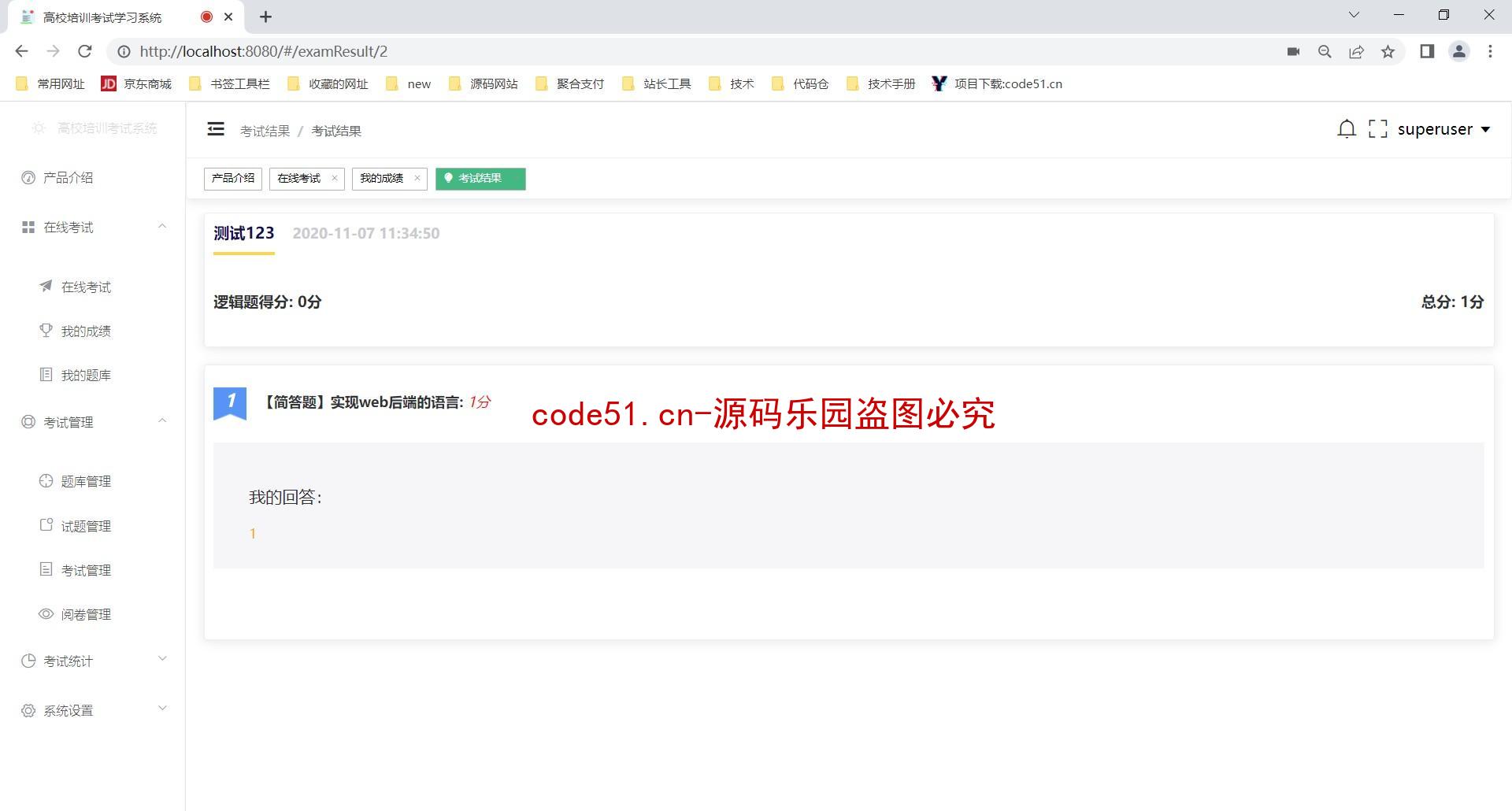Open a new browser tab
The width and height of the screenshot is (1512, 811).
265,17
